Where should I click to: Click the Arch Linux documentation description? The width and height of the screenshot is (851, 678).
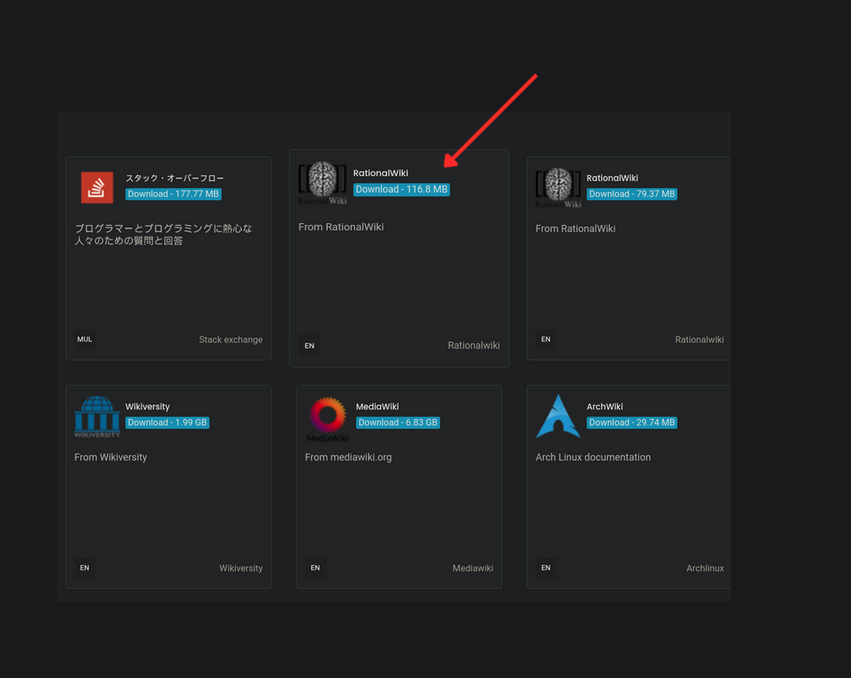click(593, 457)
